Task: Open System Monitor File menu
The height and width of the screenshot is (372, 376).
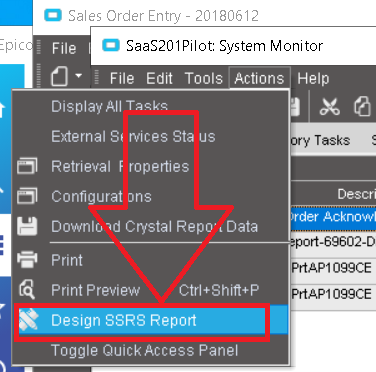Action: click(122, 79)
